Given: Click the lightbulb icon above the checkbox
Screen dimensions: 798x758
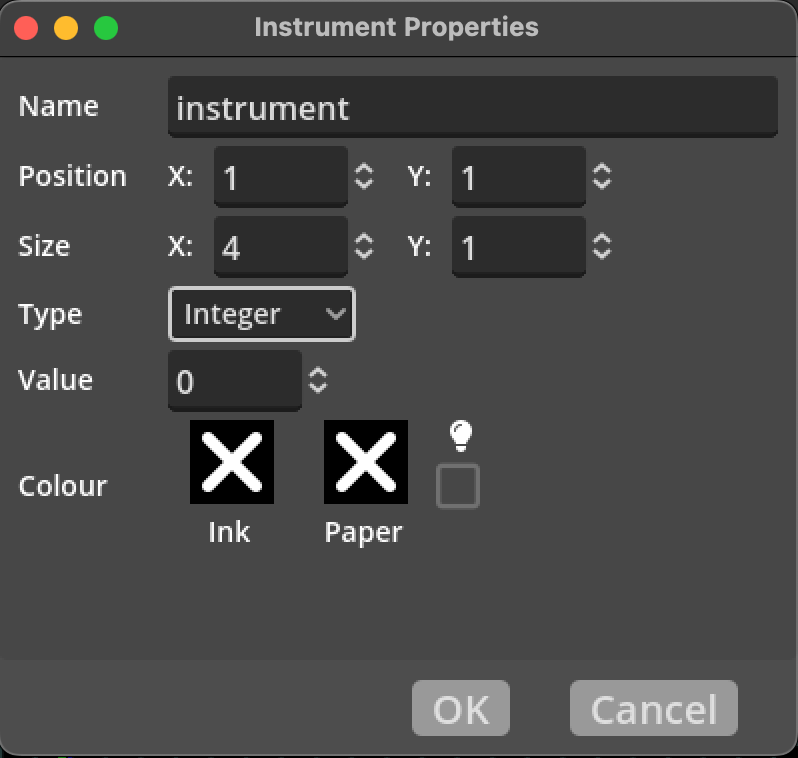Looking at the screenshot, I should (459, 434).
